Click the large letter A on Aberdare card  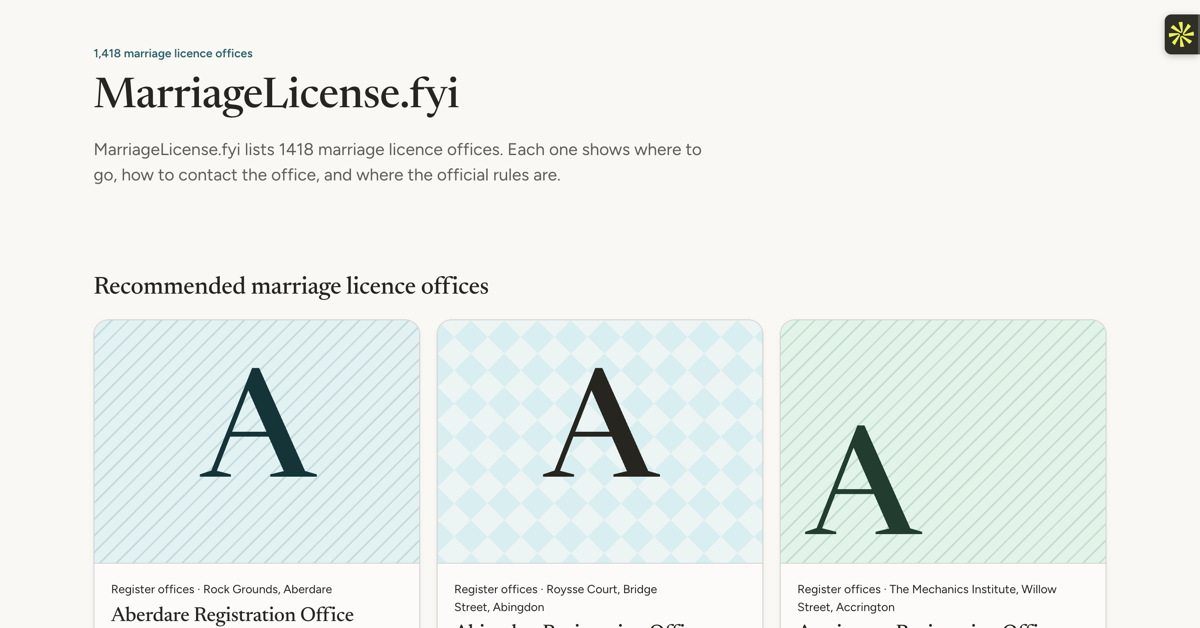coord(258,422)
